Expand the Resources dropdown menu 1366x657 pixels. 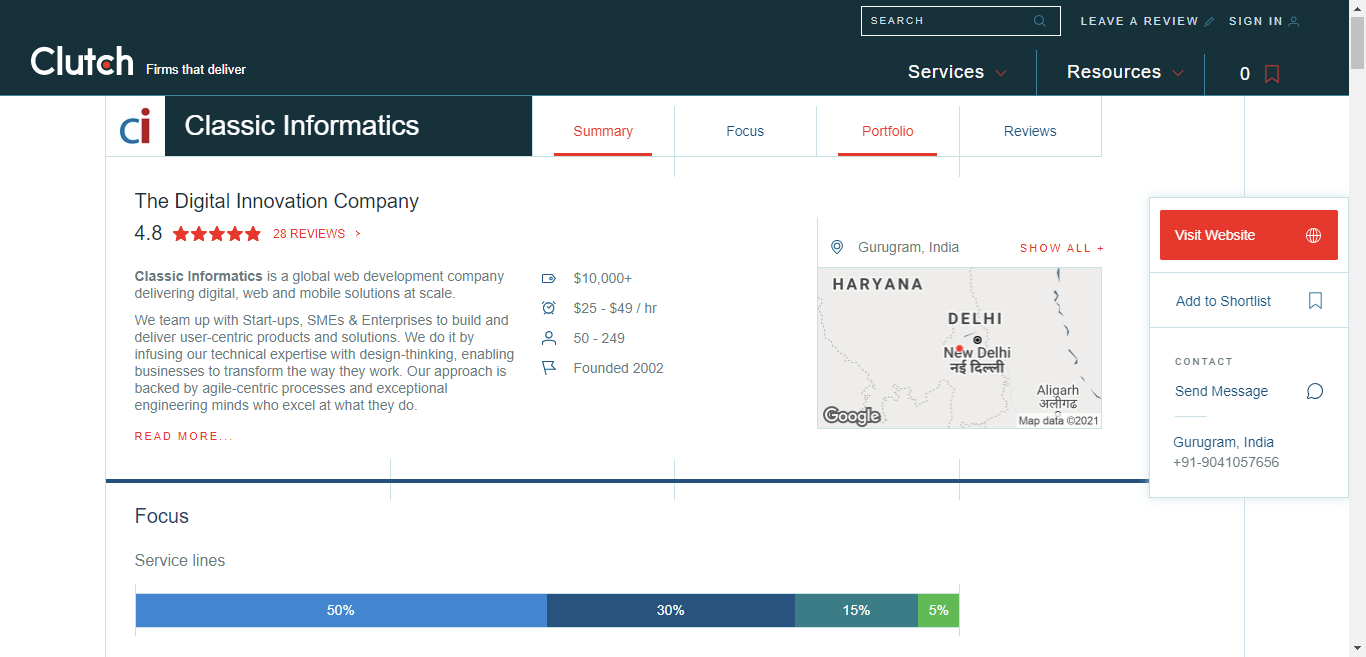click(1125, 72)
